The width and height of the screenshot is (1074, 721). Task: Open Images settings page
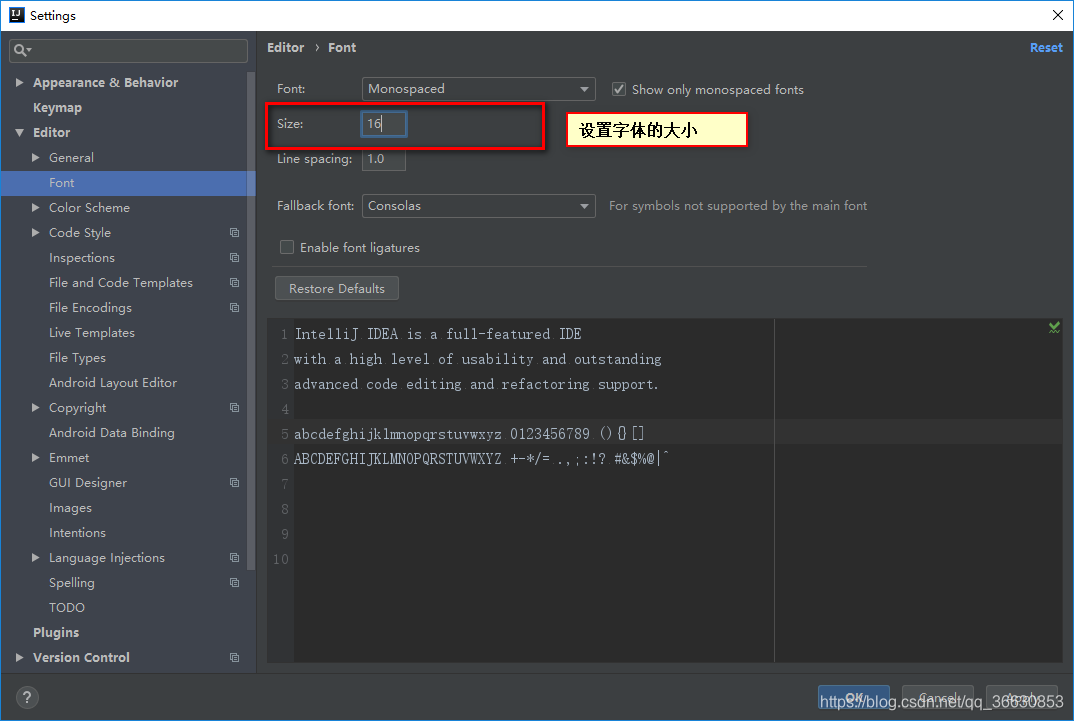70,507
